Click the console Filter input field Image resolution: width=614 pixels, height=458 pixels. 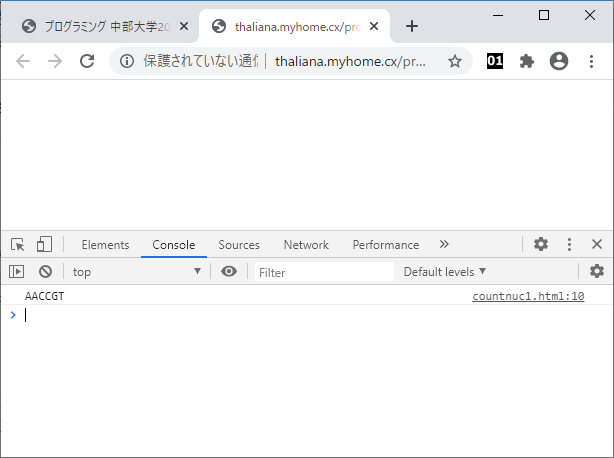pos(324,272)
